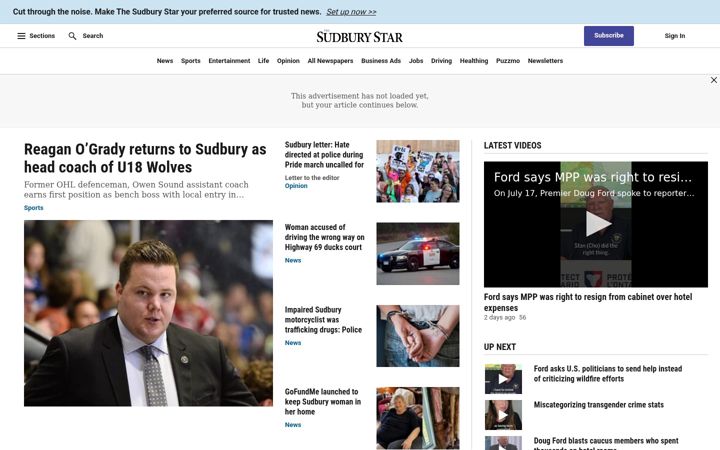Screen dimensions: 720x450
Task: Open the News menu item
Action: pyautogui.click(x=165, y=61)
